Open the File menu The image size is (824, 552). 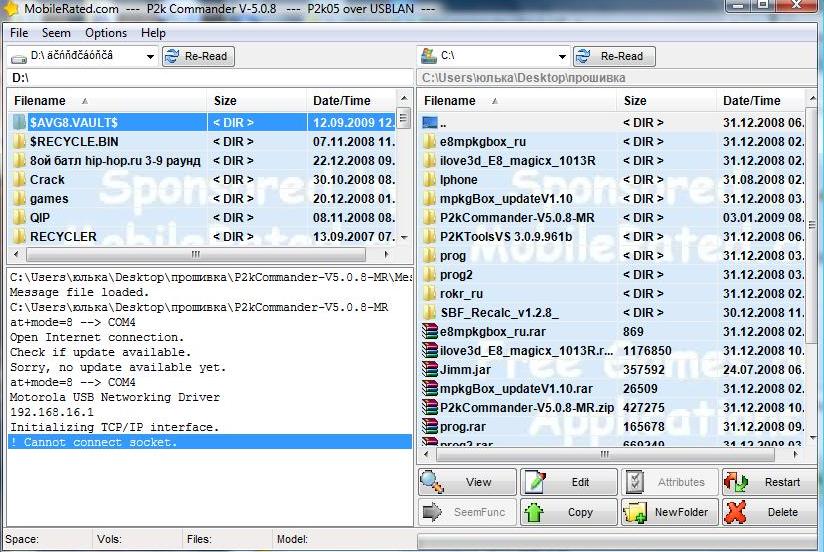19,33
